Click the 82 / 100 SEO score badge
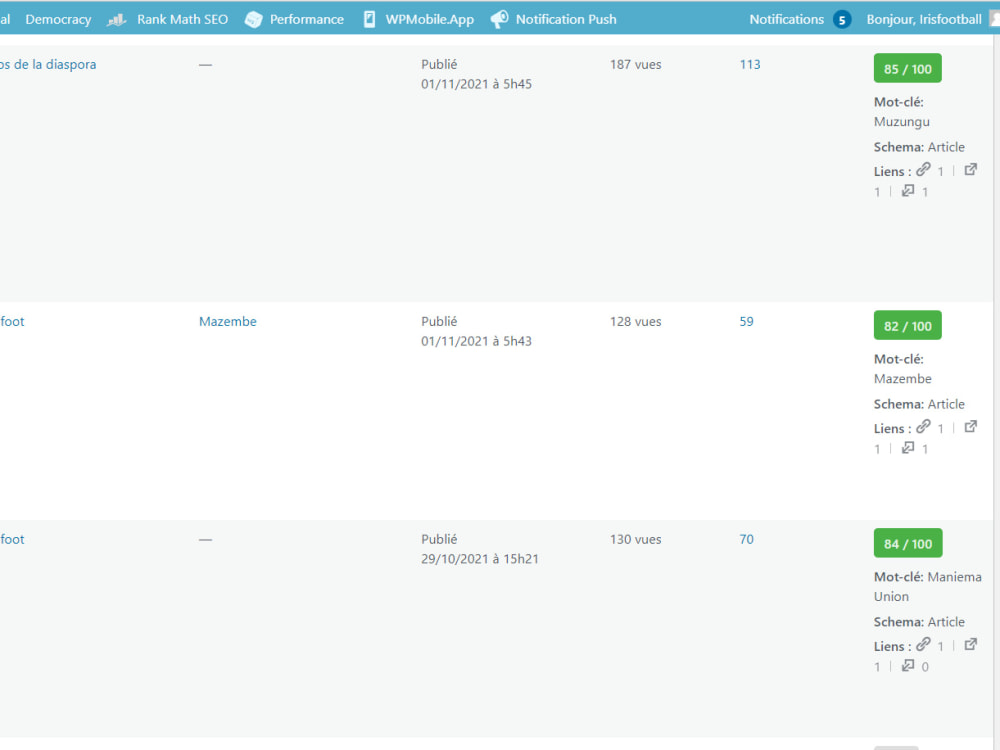 908,325
